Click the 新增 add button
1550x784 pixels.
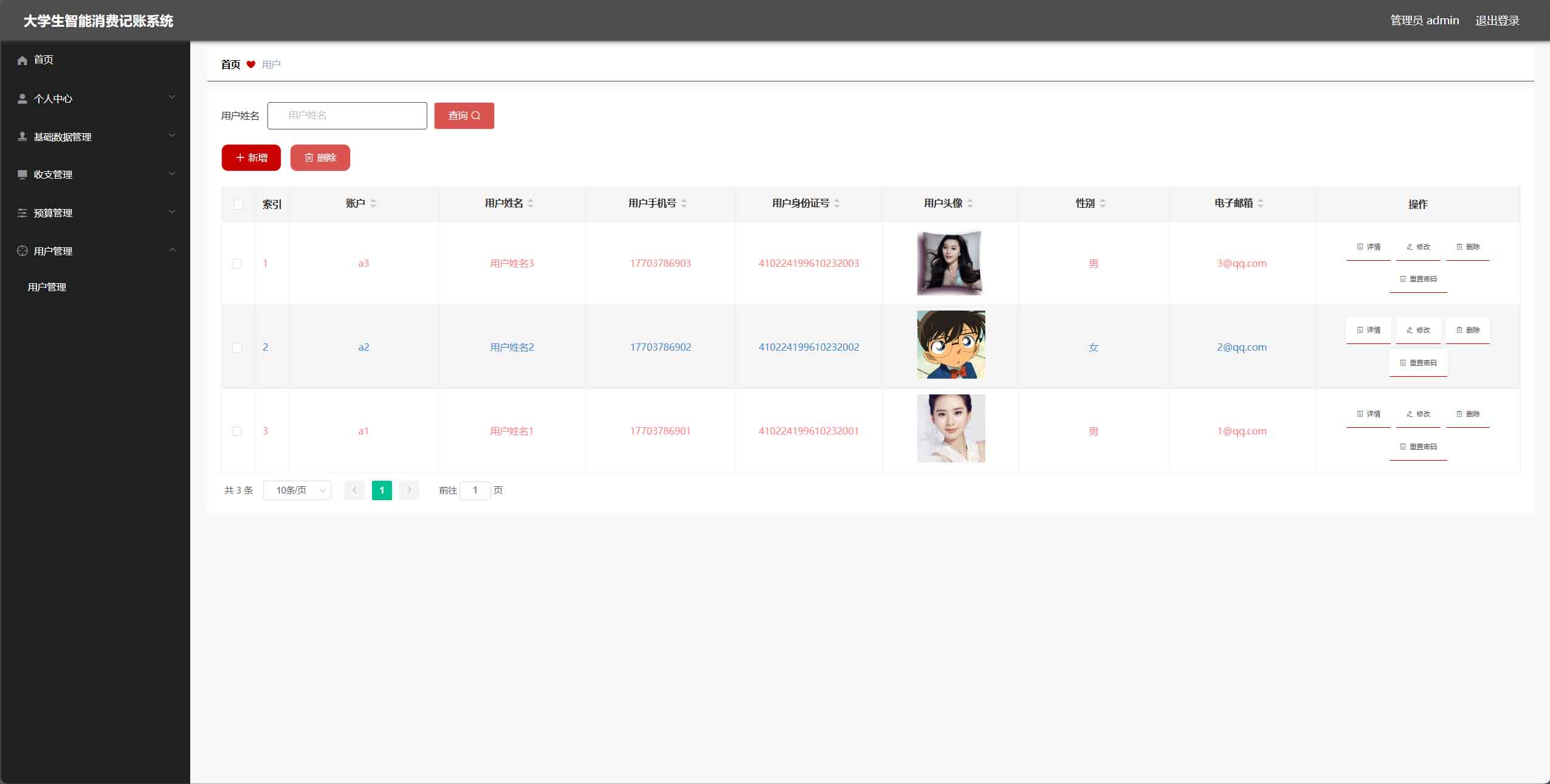tap(251, 157)
